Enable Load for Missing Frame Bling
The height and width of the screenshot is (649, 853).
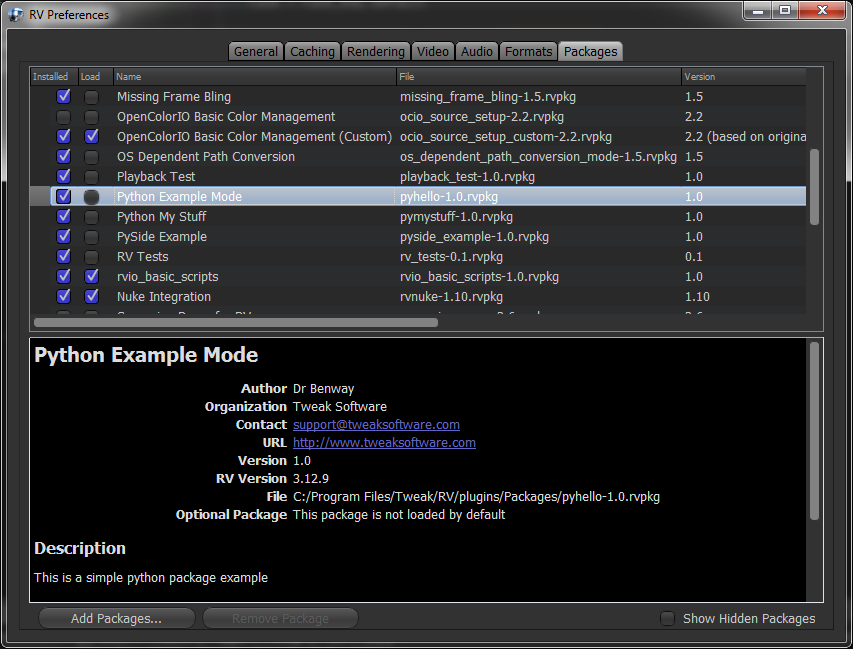(91, 97)
